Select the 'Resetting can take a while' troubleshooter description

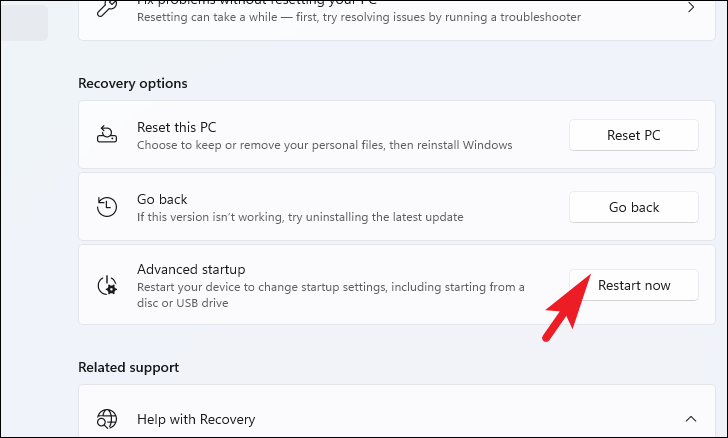(358, 17)
